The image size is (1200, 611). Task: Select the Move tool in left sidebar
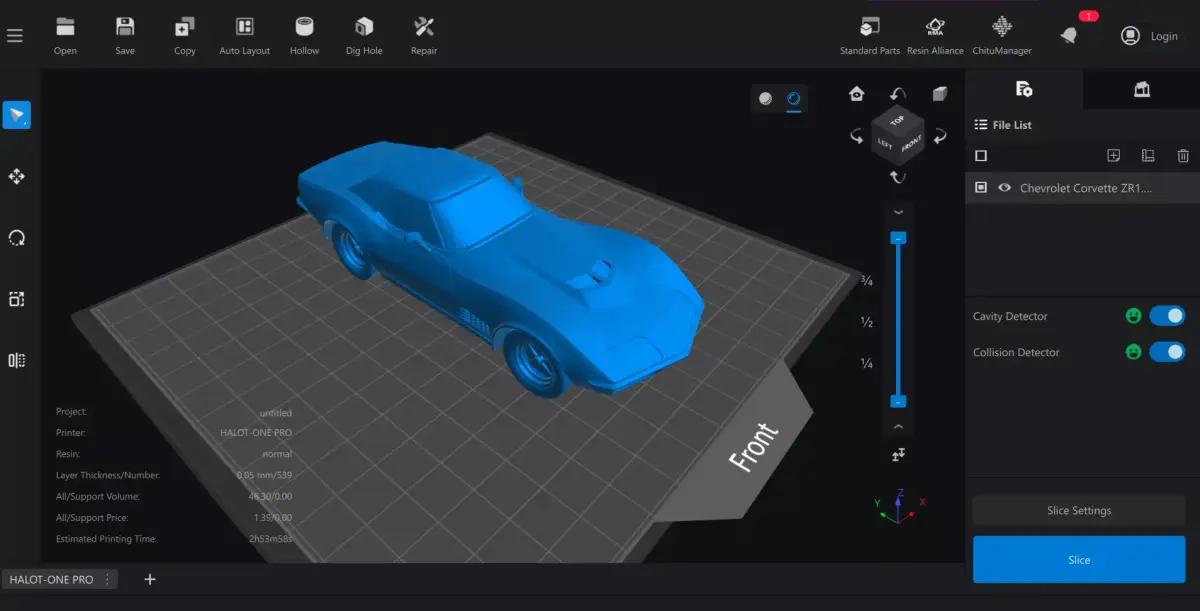(x=16, y=177)
